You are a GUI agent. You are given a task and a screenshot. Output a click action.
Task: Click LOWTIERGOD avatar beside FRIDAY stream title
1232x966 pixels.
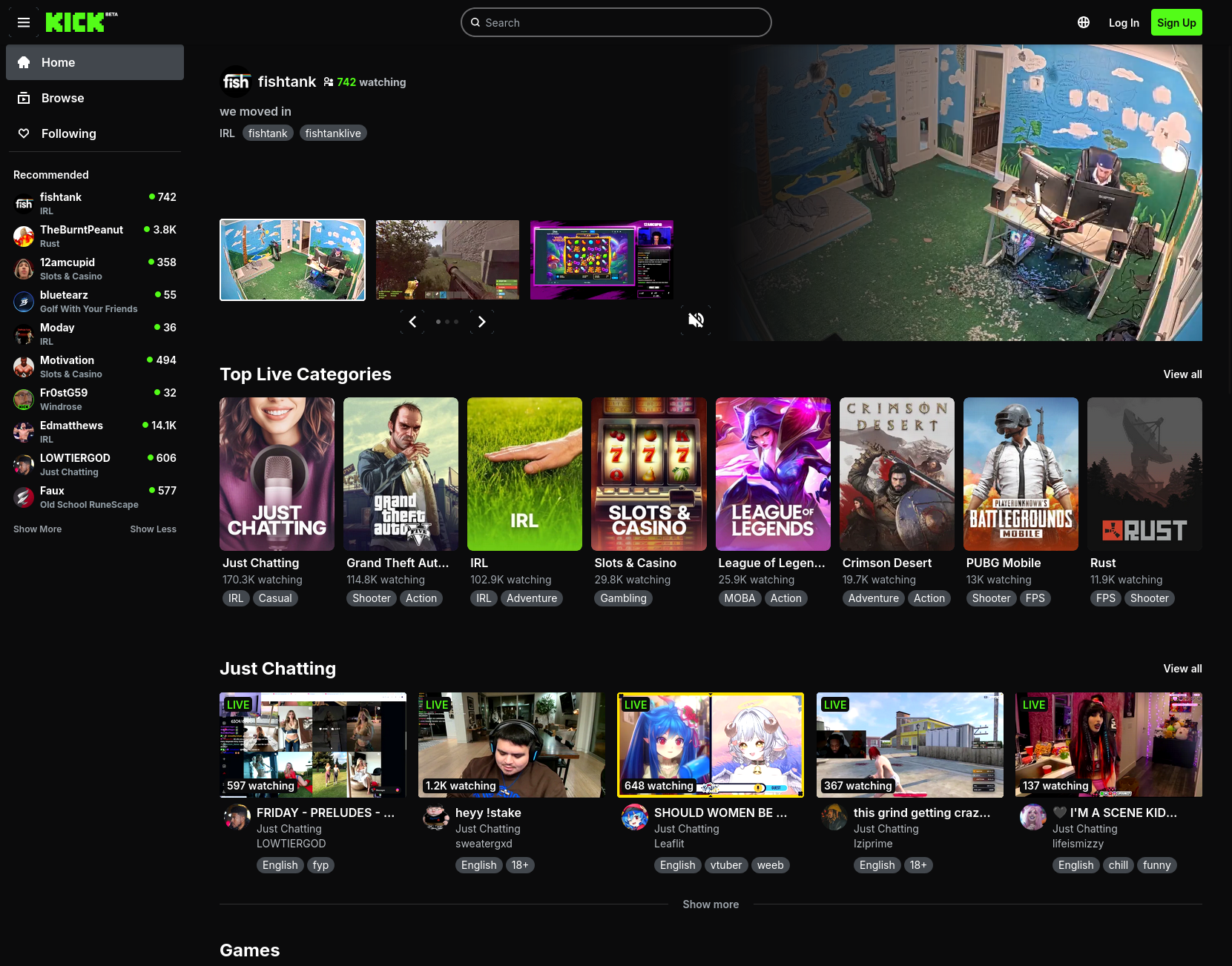pos(237,817)
